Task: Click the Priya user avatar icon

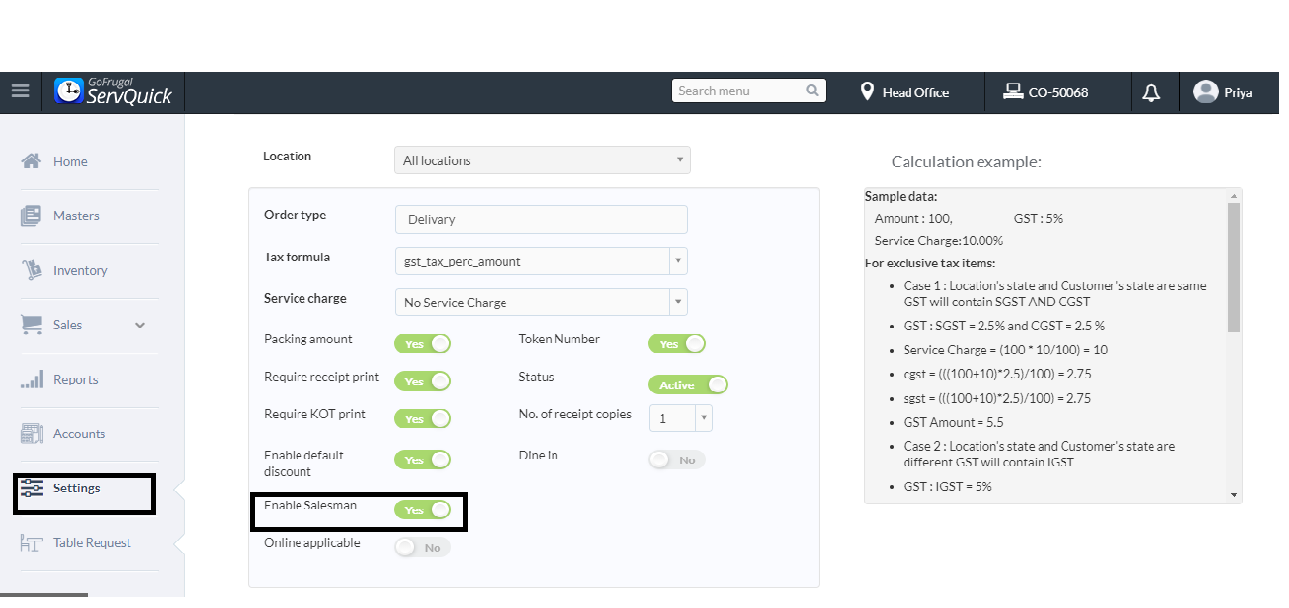Action: pos(1205,92)
